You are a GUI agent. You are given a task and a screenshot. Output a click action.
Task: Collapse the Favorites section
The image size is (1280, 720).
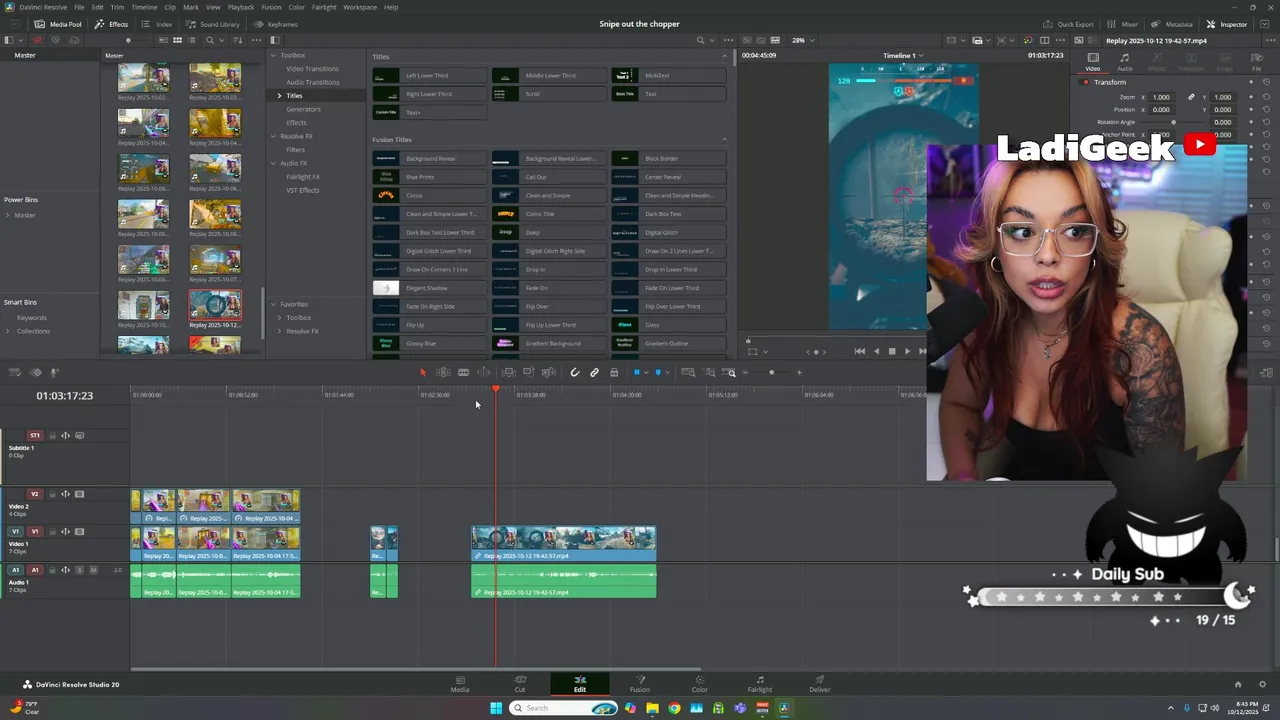point(273,304)
